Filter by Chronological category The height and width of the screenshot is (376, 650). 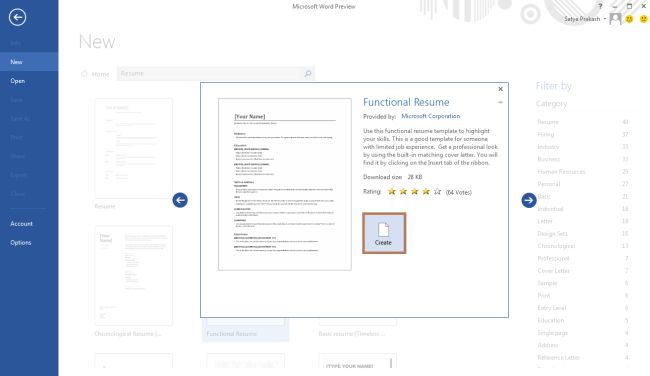coord(582,246)
